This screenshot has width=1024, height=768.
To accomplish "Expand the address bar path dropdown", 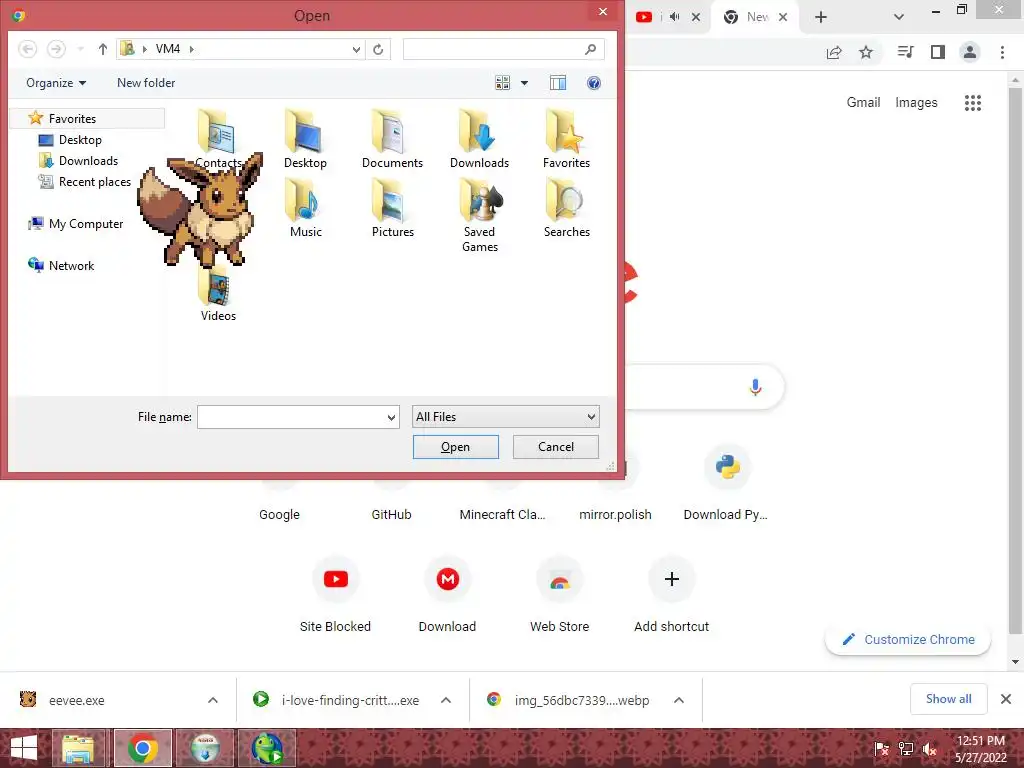I will tap(356, 50).
